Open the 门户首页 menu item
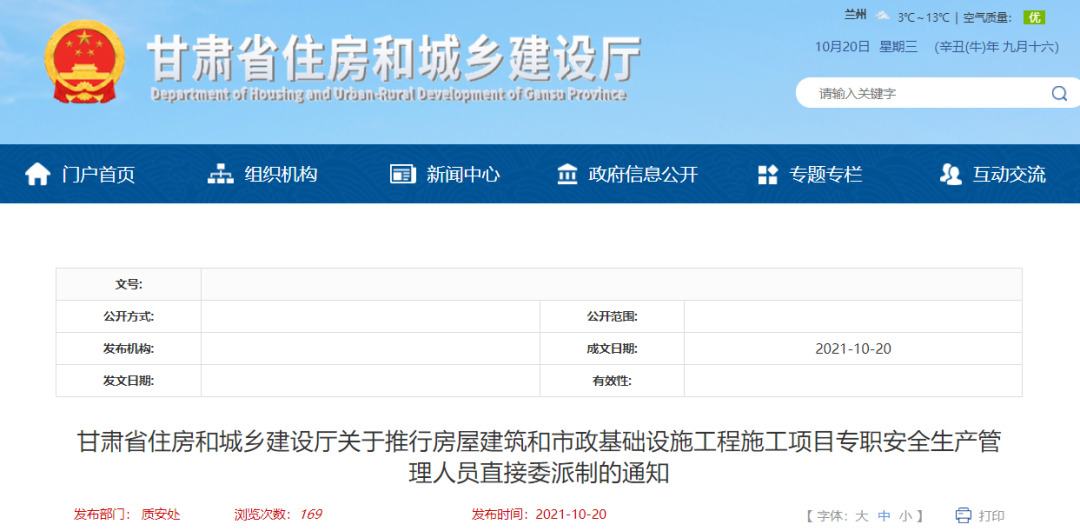Image resolution: width=1080 pixels, height=531 pixels. (x=98, y=174)
